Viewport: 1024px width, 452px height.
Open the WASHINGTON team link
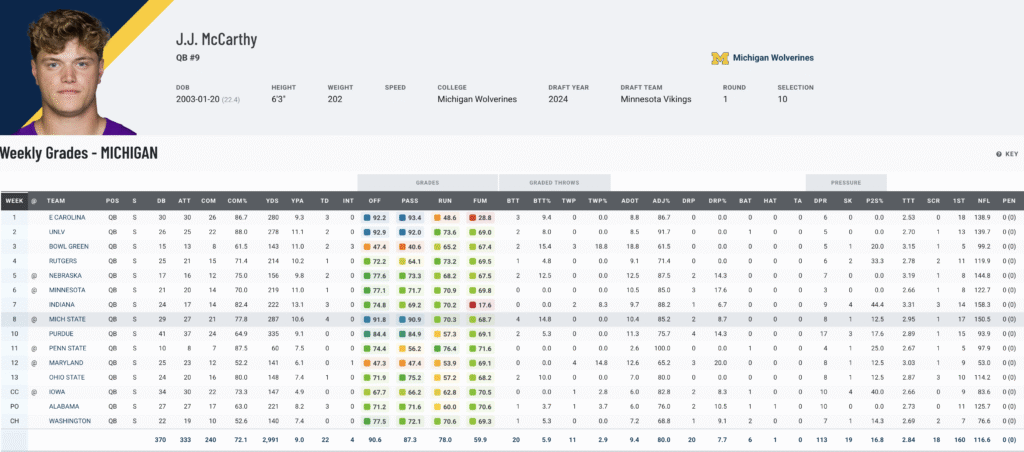[x=69, y=421]
